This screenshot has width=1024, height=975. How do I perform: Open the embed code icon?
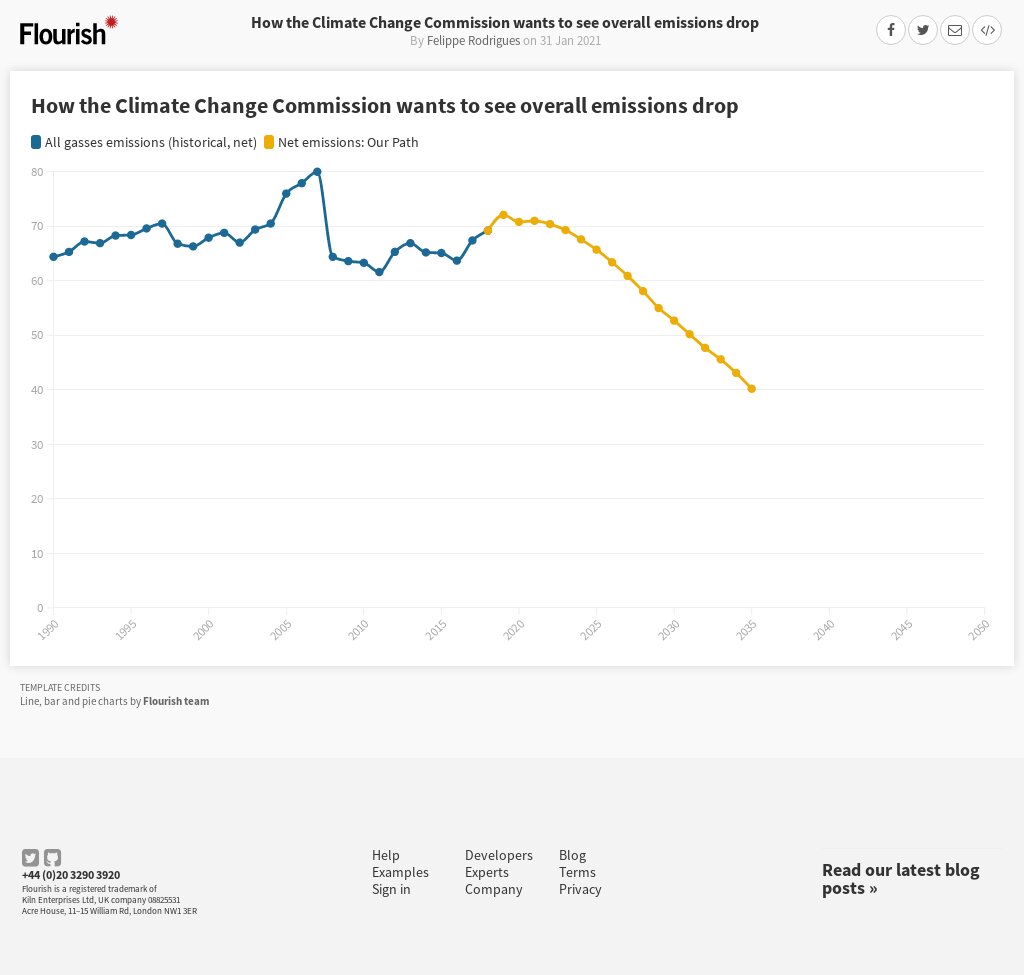coord(987,30)
